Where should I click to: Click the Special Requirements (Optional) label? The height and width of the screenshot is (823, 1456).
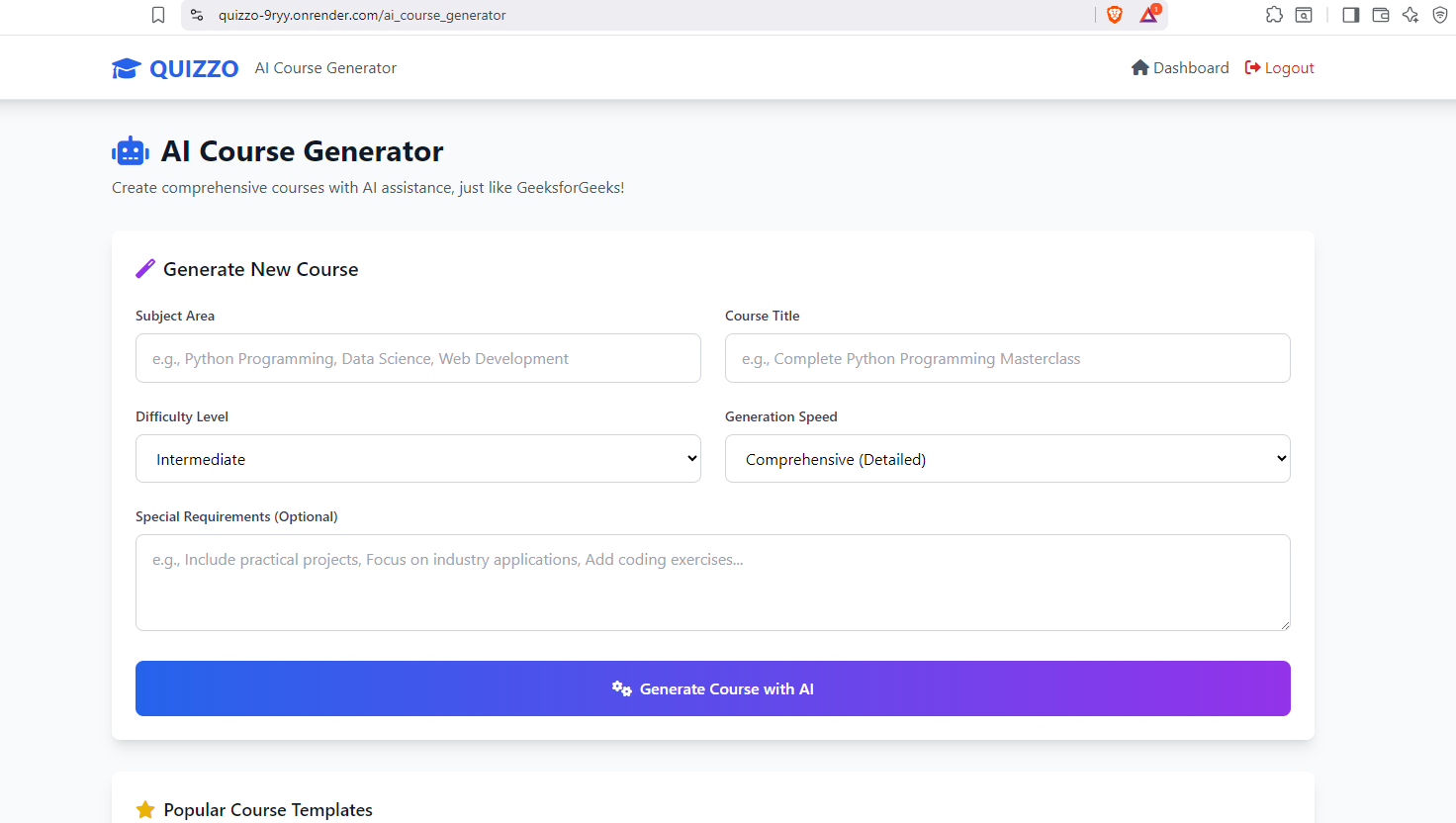236,516
